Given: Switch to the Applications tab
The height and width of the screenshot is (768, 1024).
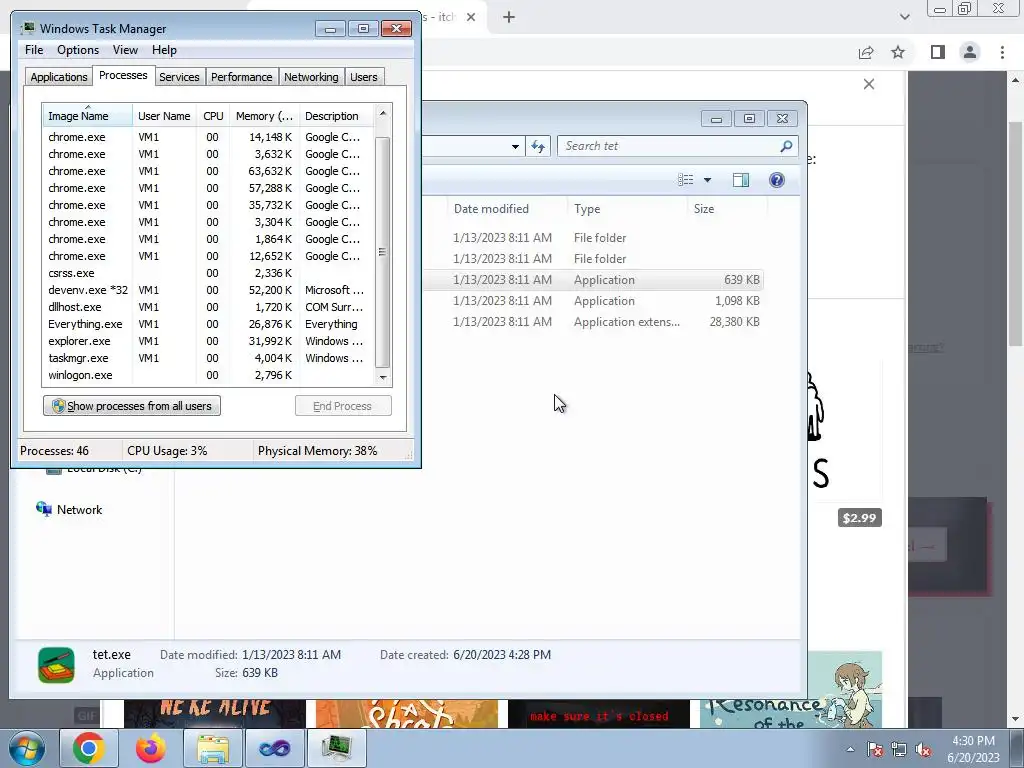Looking at the screenshot, I should [59, 77].
